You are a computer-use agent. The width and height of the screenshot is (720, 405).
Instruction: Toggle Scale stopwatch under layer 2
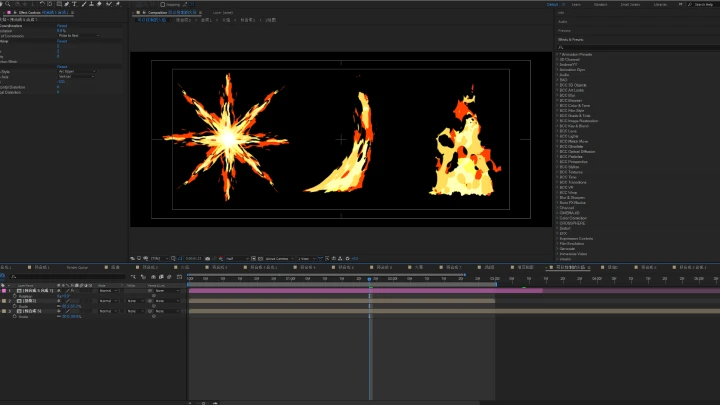tap(15, 306)
